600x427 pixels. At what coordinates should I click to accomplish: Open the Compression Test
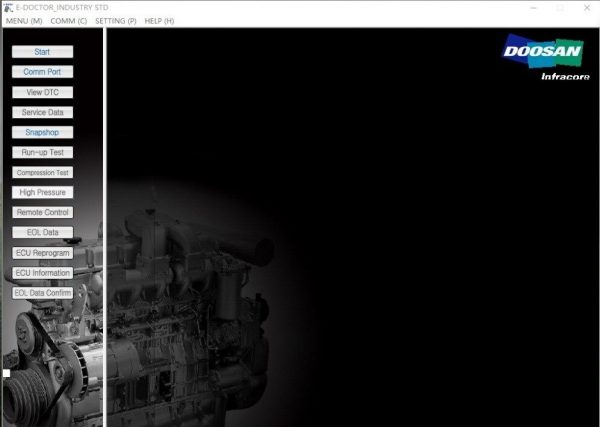(42, 173)
